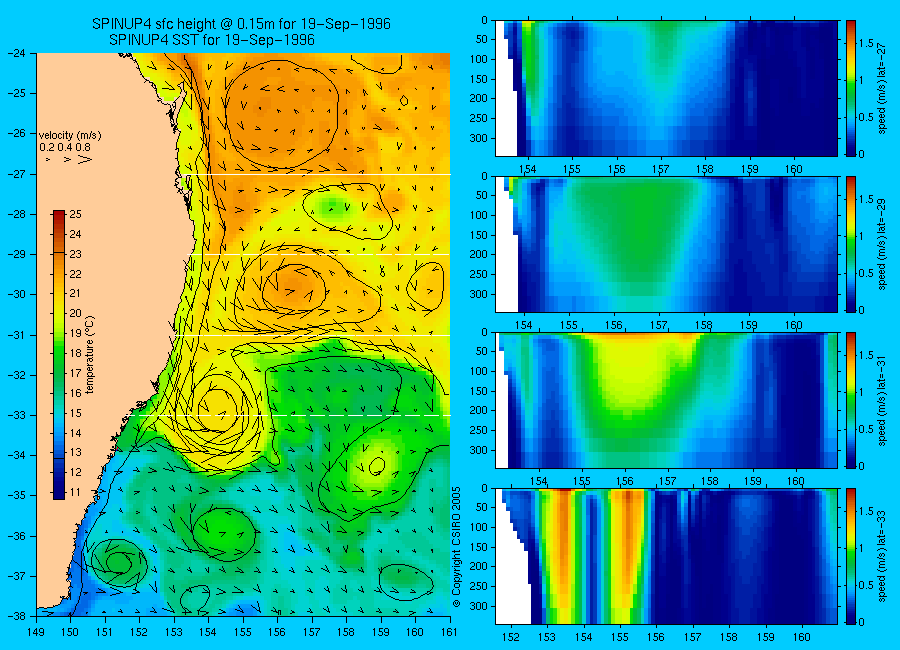The height and width of the screenshot is (650, 900).
Task: Select the lat=-27 speed section plot
Action: 666,88
